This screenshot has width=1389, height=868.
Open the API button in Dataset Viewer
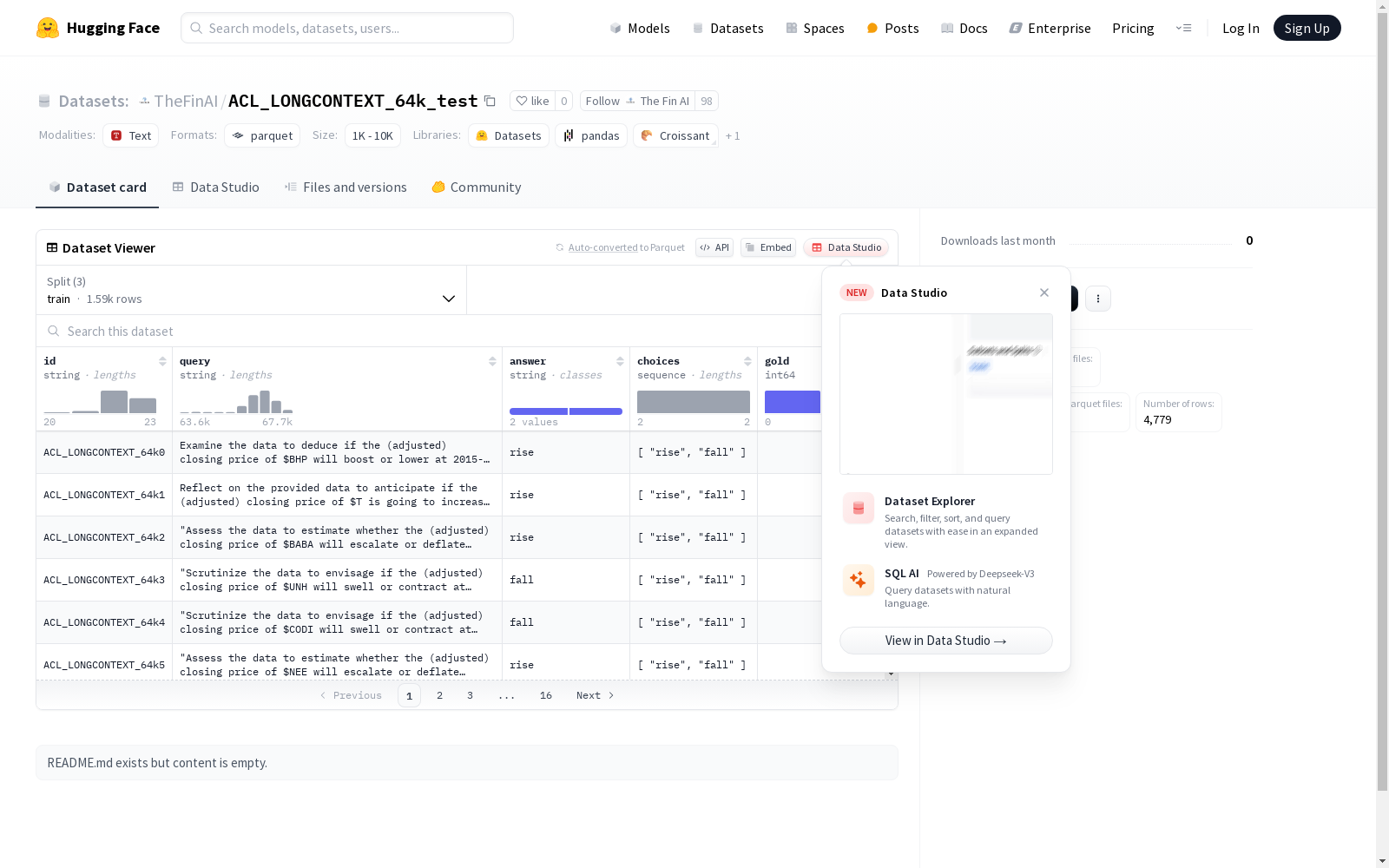714,247
